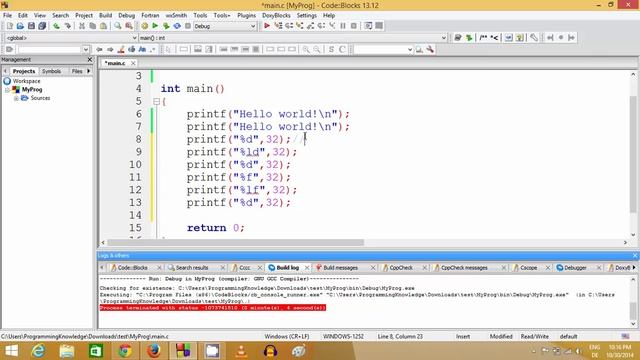Switch to the Files tab
Viewport: 640px width, 360px height.
tap(77, 71)
